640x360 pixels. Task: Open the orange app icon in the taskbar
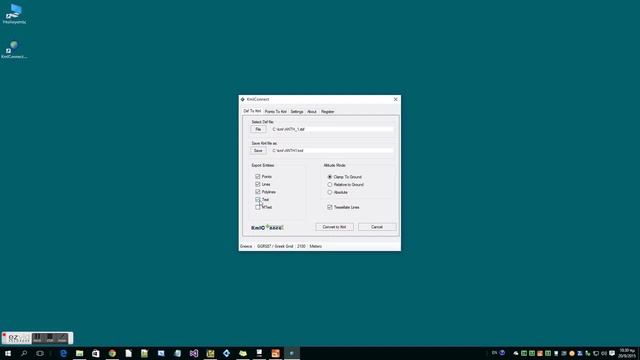tap(276, 353)
